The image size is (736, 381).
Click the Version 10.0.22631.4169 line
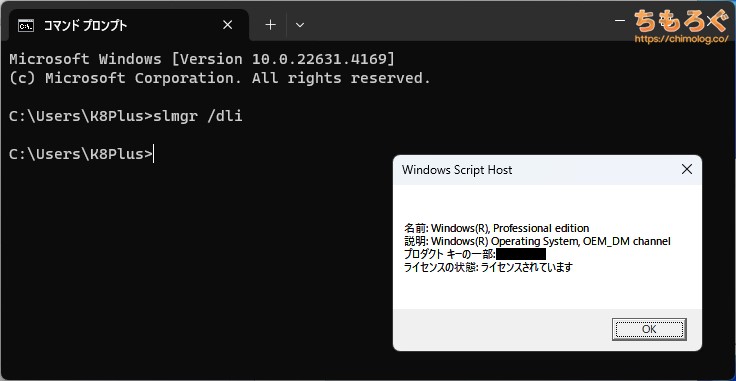(202, 59)
